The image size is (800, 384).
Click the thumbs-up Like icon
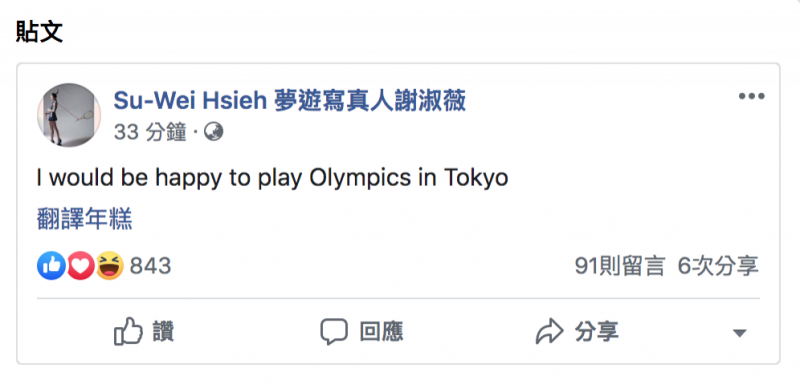(128, 331)
